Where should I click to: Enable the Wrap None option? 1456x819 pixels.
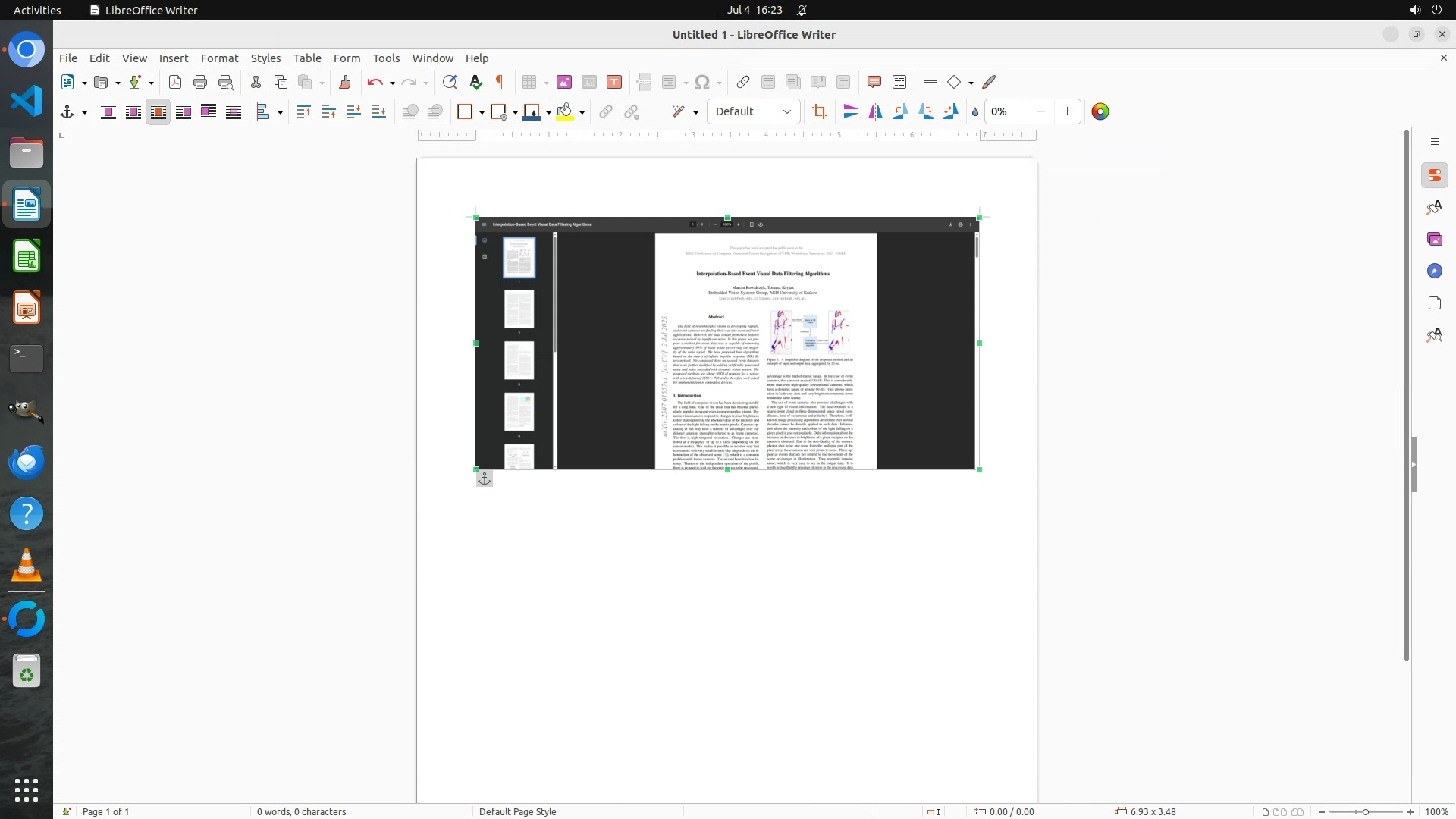click(108, 111)
